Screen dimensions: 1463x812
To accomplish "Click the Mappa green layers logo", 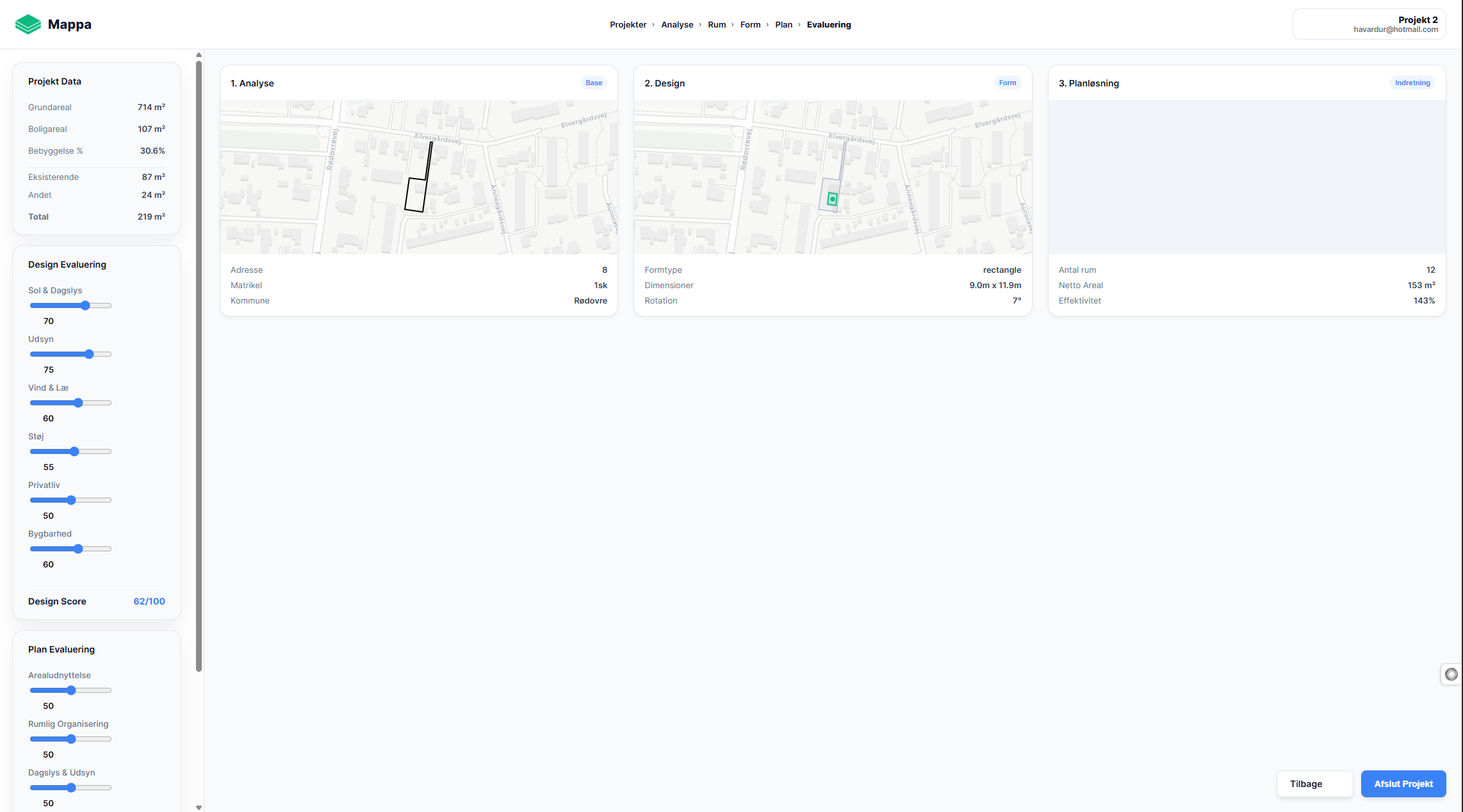I will pyautogui.click(x=28, y=24).
